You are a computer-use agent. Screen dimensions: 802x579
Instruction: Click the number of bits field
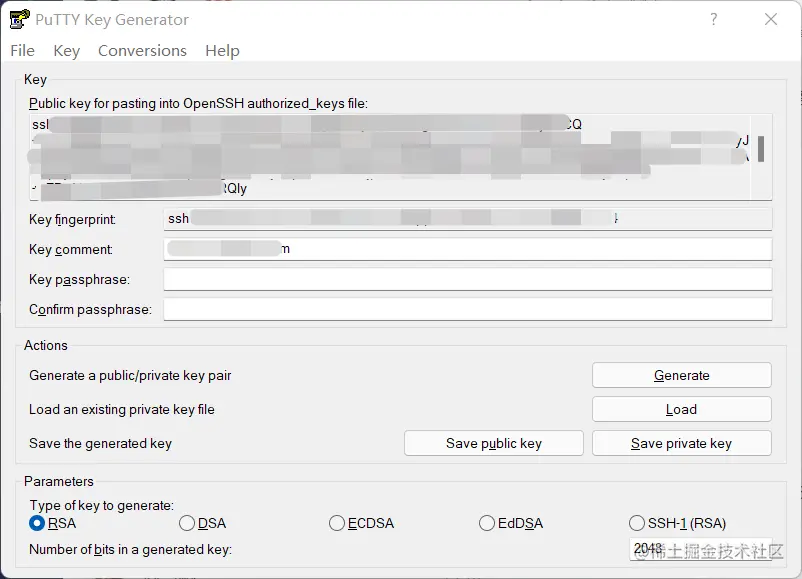point(700,549)
